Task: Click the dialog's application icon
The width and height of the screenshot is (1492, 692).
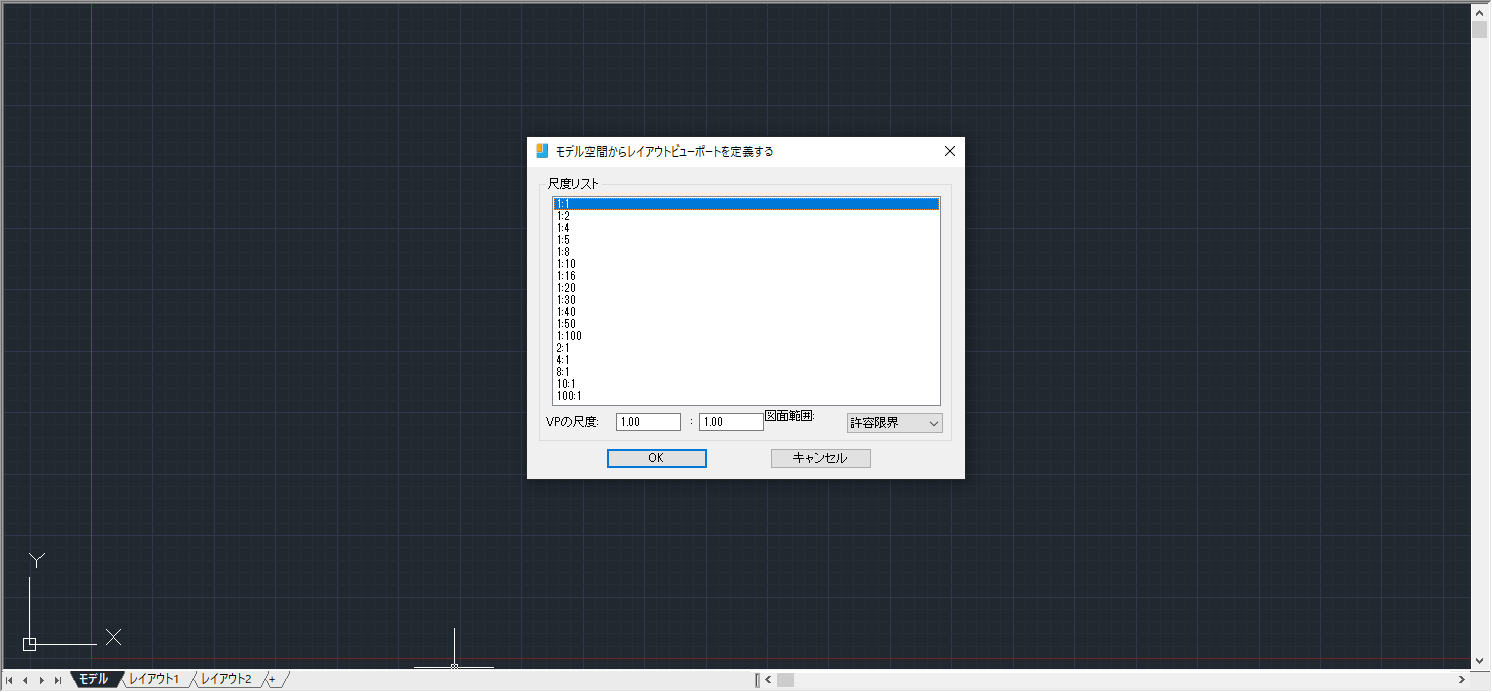Action: click(542, 151)
